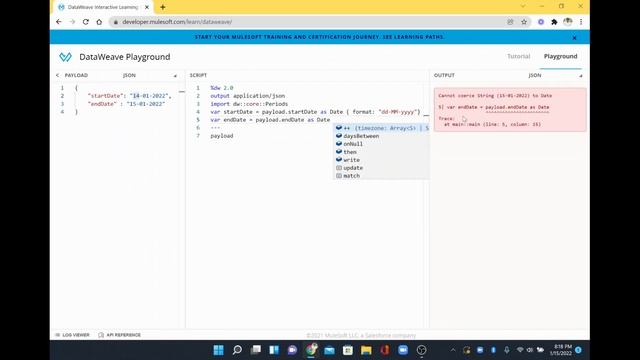Click the microphone icon in system tray

pyautogui.click(x=507, y=350)
